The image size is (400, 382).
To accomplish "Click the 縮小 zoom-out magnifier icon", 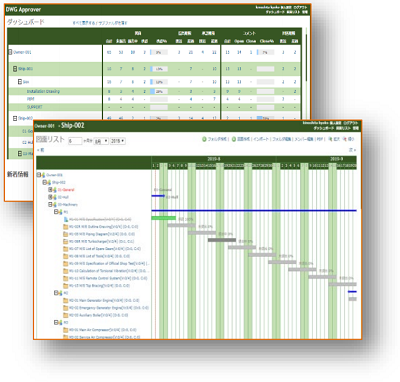I will tap(344, 139).
